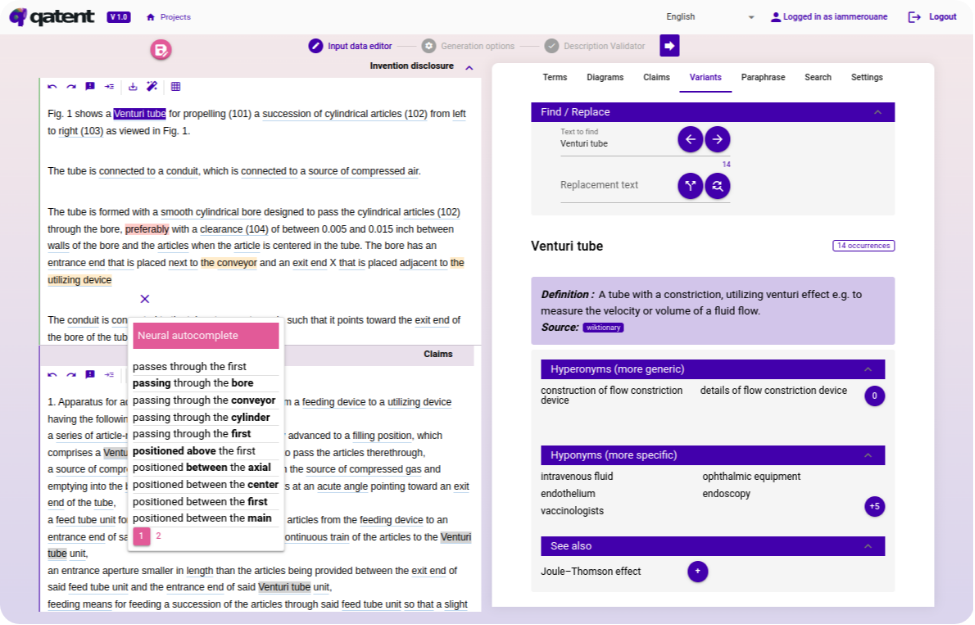Click the insert-indent icon in Invention disclosure toolbar
Viewport: 975px width, 625px height.
[109, 87]
